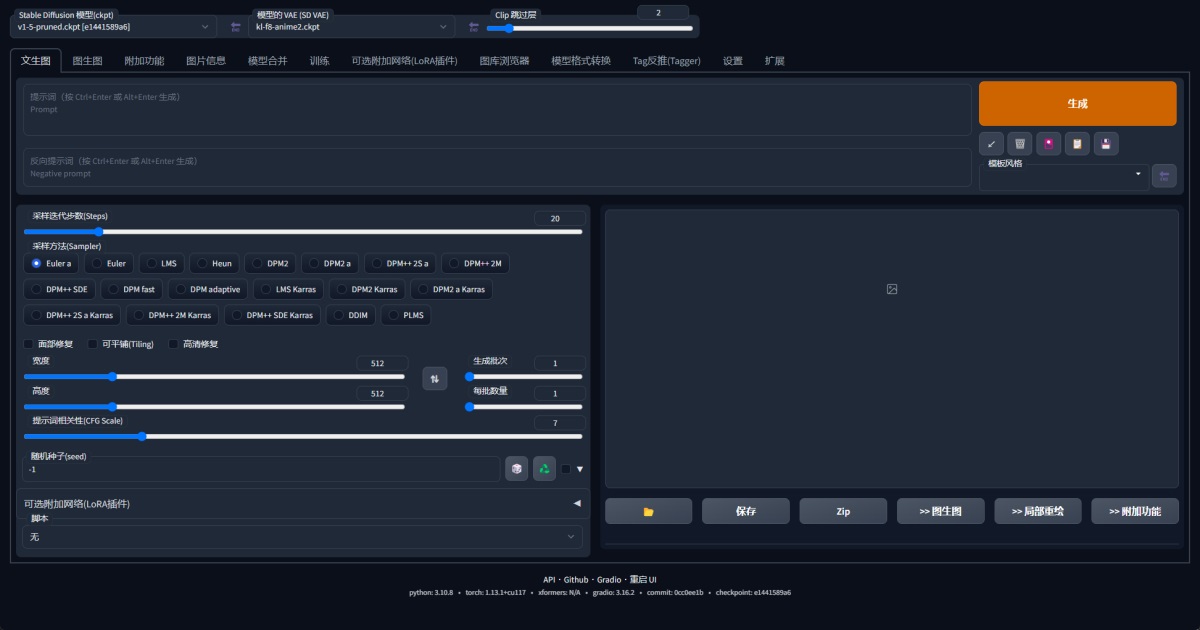Swap width and height with the arrows icon

[434, 378]
